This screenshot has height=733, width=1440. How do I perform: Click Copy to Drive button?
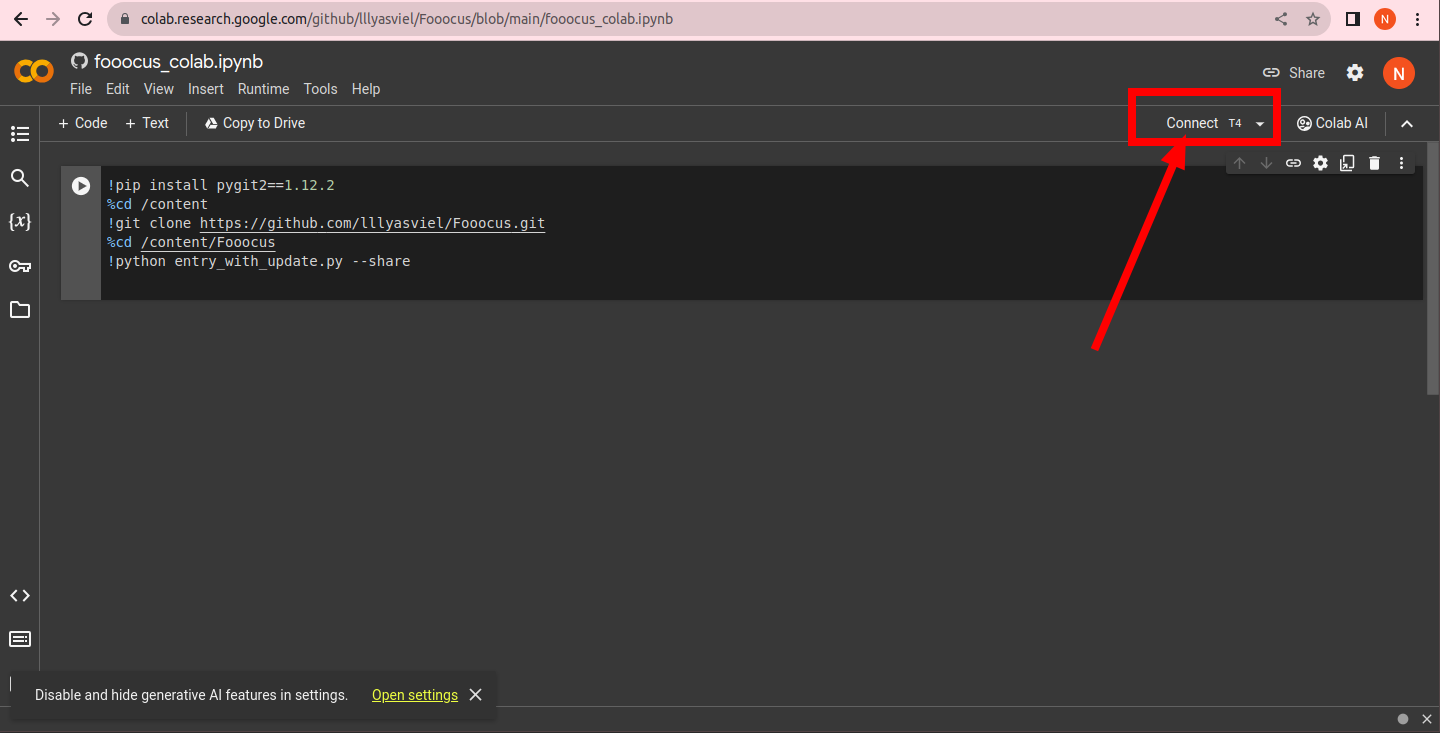pos(255,123)
